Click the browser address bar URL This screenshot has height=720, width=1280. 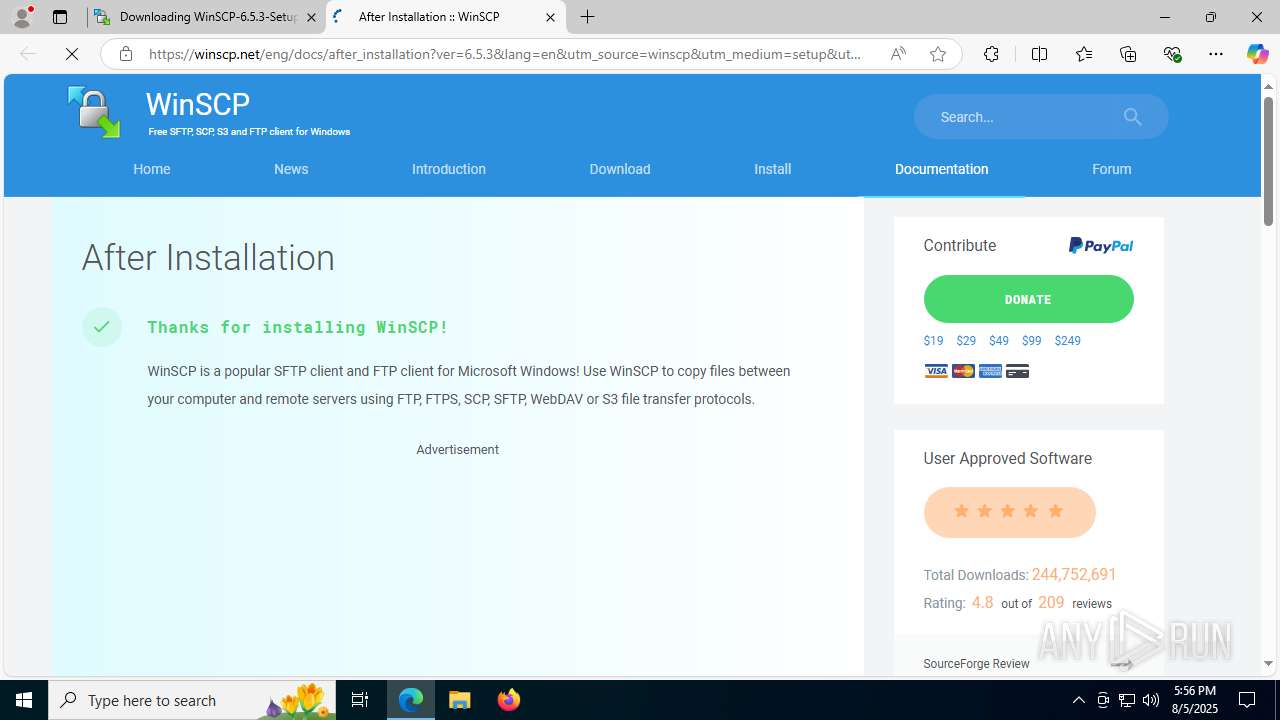505,54
